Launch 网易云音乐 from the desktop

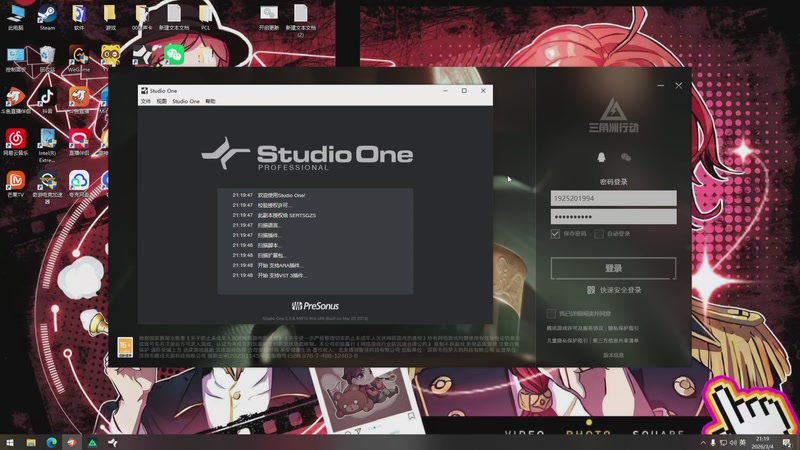[x=16, y=142]
